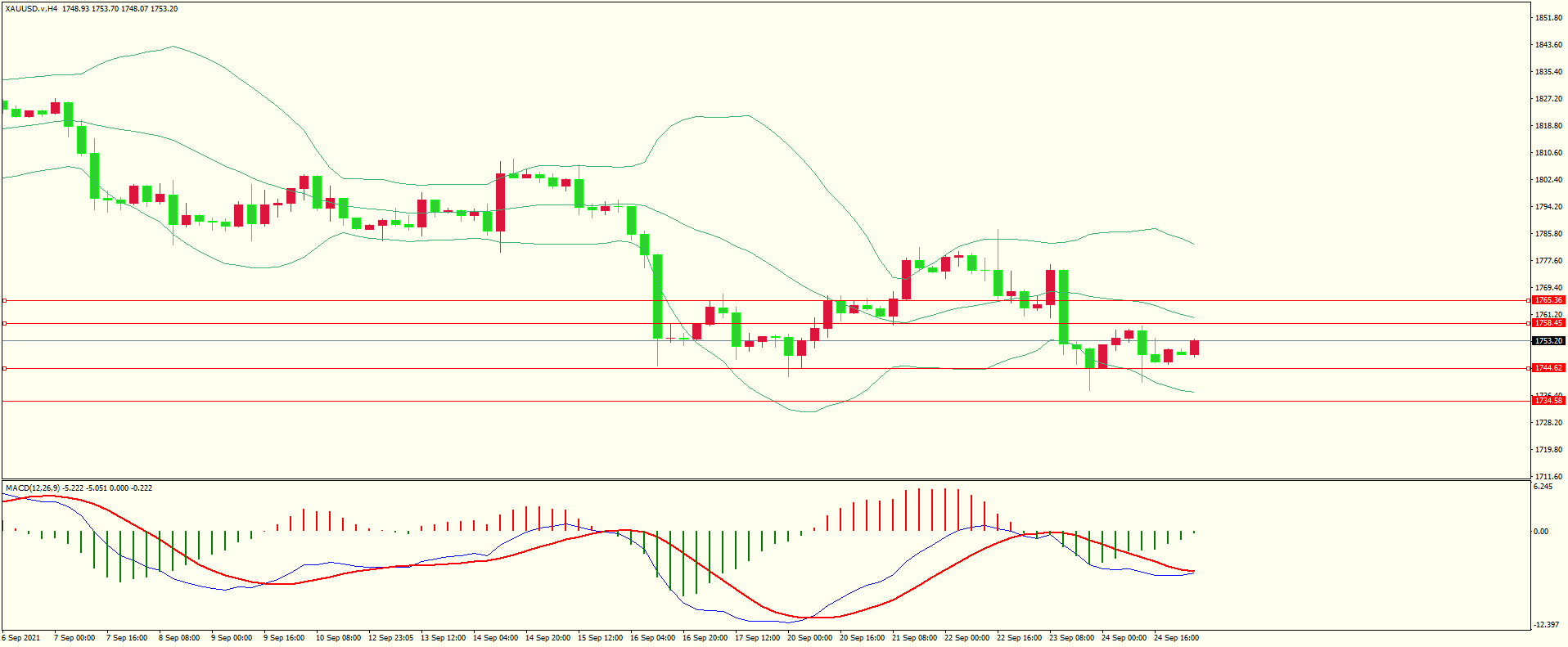This screenshot has height=647, width=1568.
Task: Select the red 1734.58 level price label
Action: [x=1548, y=401]
